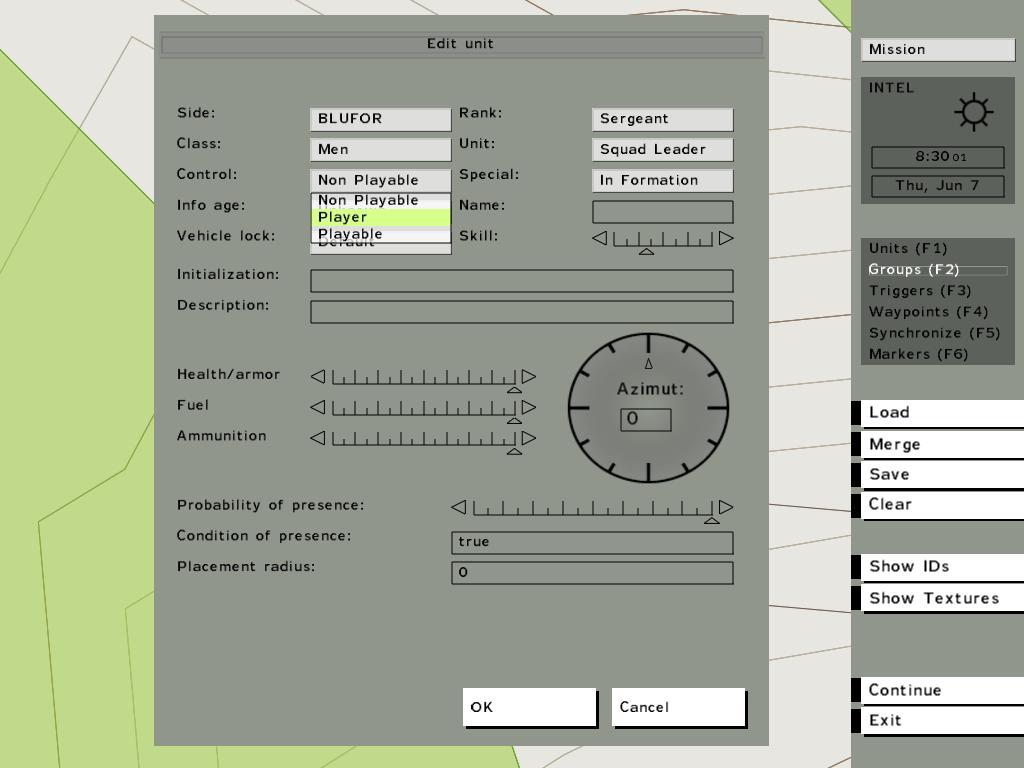
Task: Focus the Condition of presence field
Action: (592, 543)
